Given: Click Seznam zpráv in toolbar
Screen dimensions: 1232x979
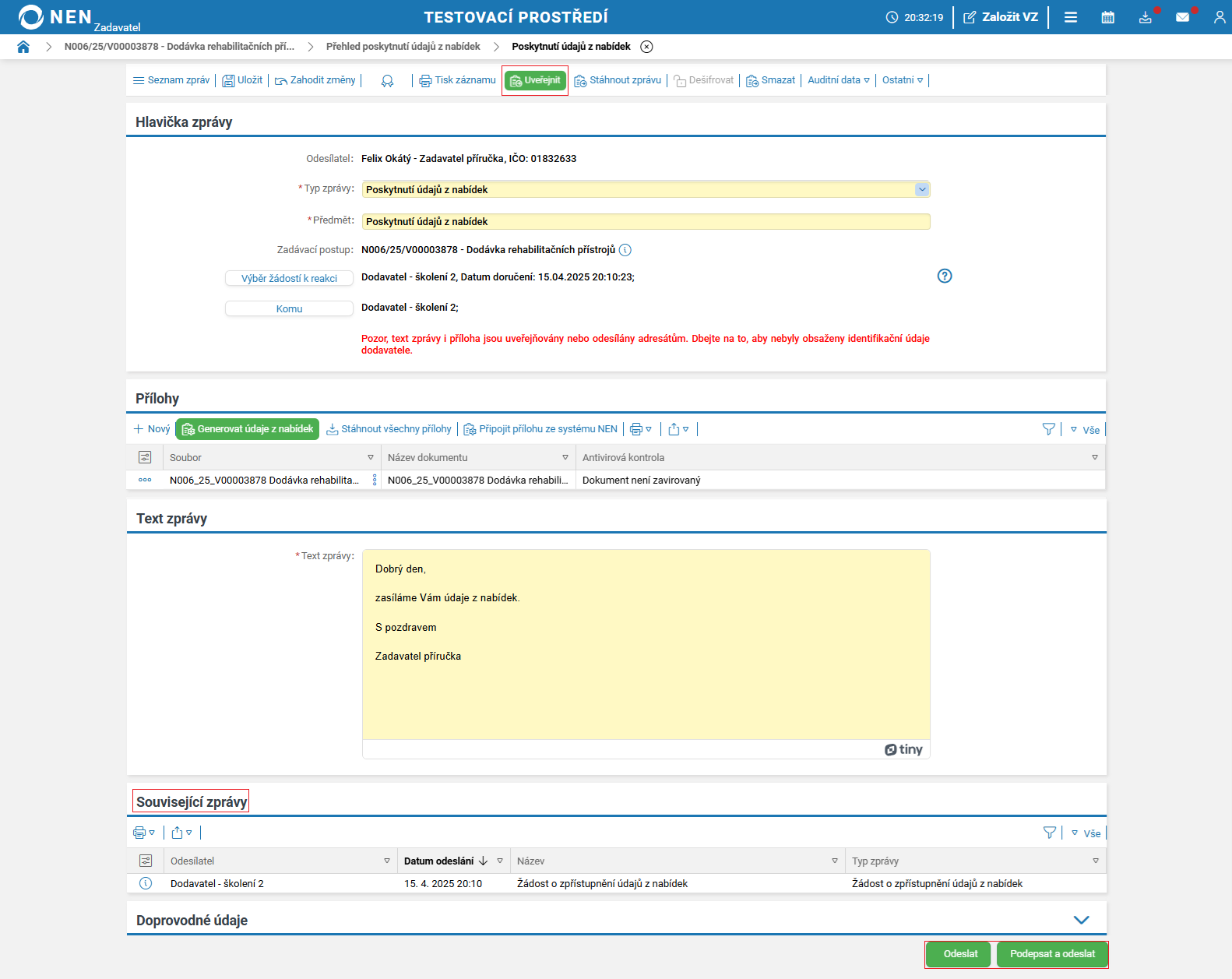Looking at the screenshot, I should coord(171,80).
